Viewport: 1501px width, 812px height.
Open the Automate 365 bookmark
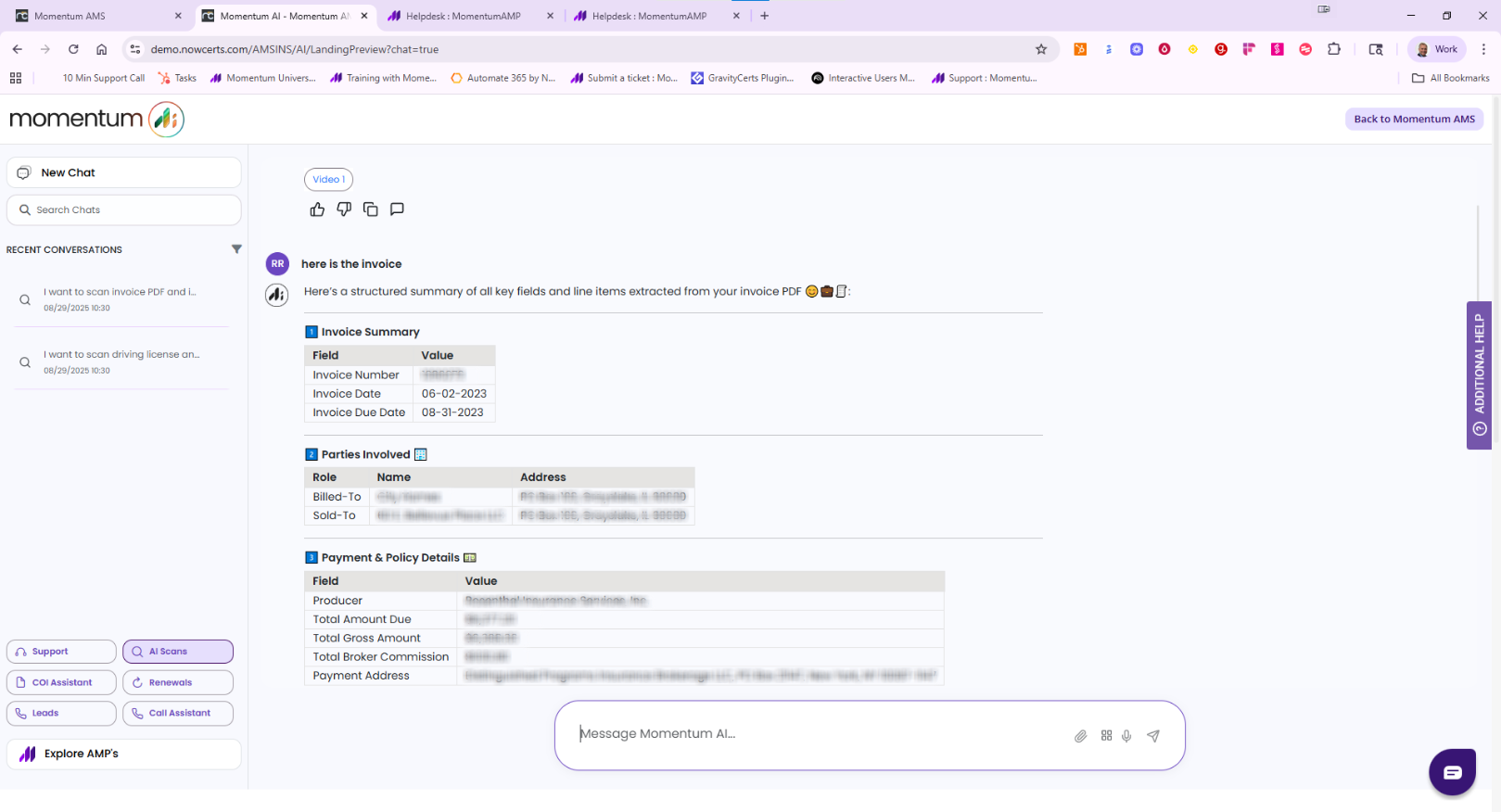click(x=502, y=78)
